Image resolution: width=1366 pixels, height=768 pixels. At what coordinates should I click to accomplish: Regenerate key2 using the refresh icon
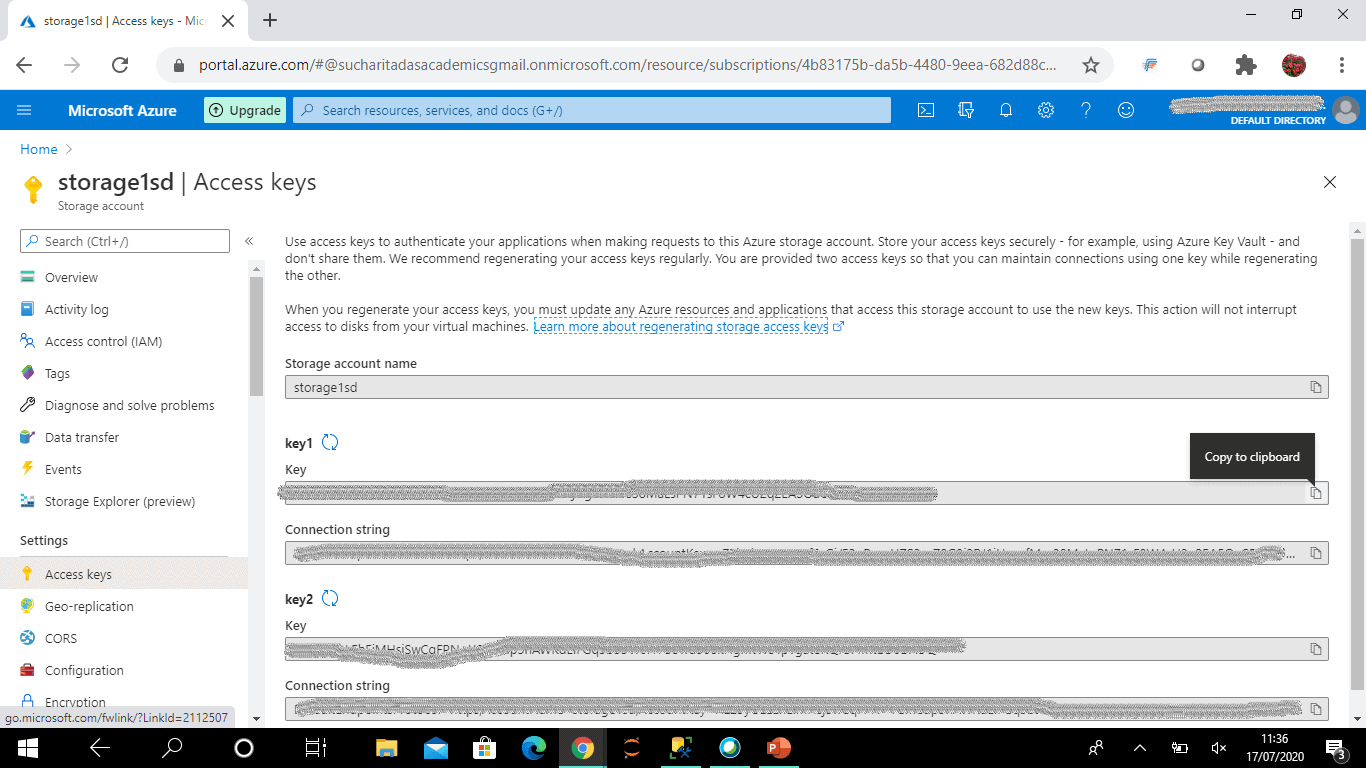coord(330,597)
